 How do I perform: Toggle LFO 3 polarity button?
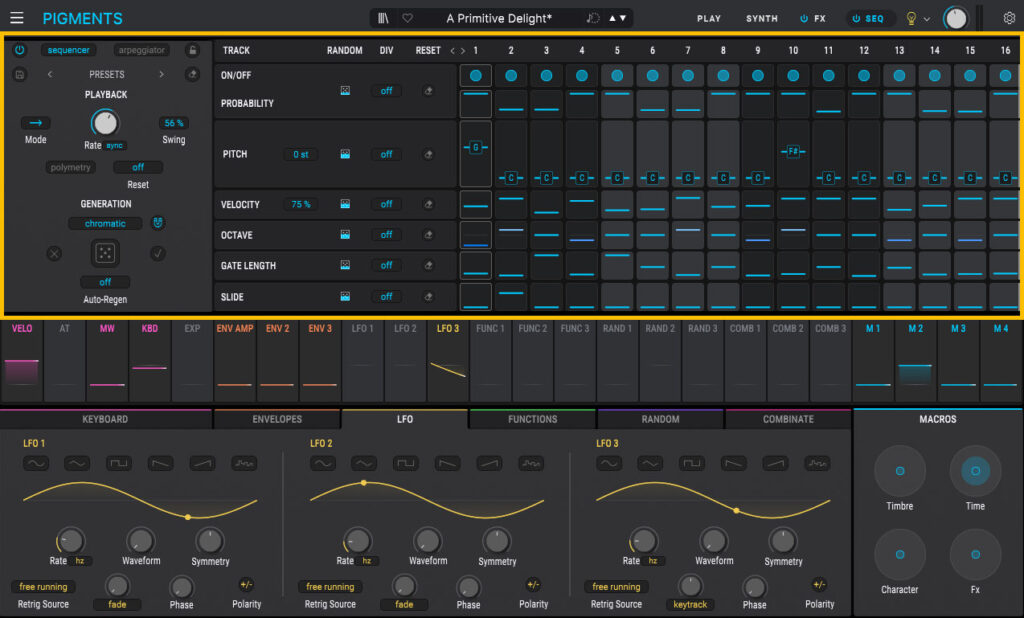(x=819, y=585)
